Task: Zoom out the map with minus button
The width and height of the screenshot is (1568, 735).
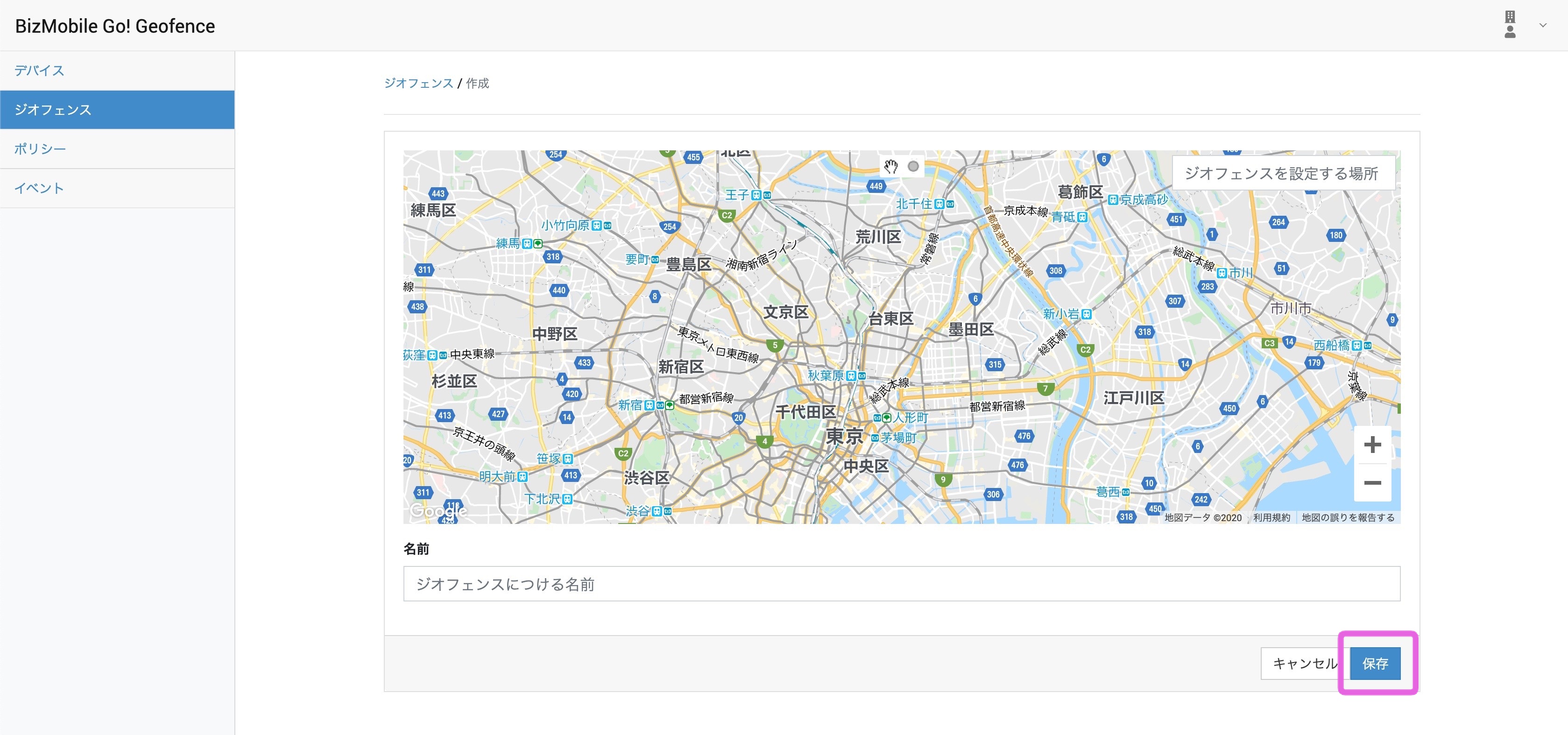Action: click(x=1372, y=483)
